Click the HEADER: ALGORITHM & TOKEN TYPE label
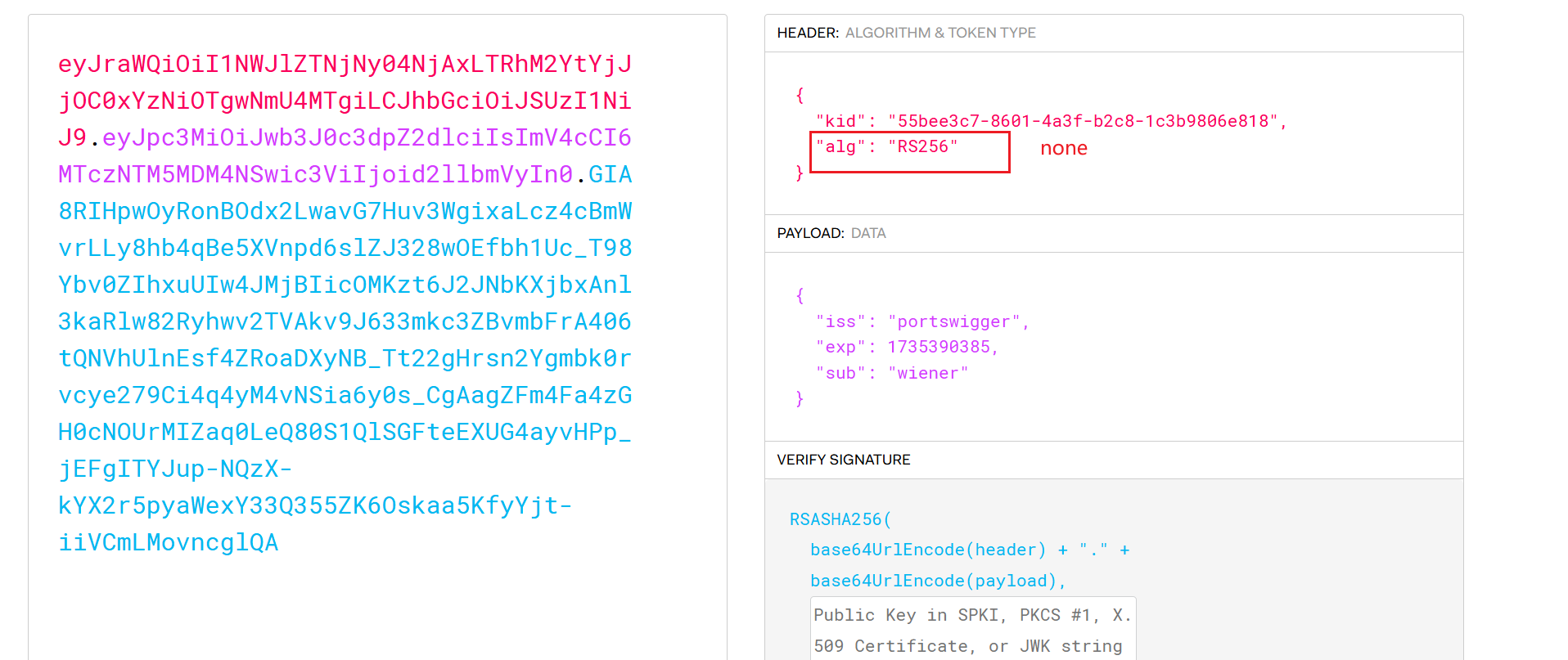 tap(906, 33)
